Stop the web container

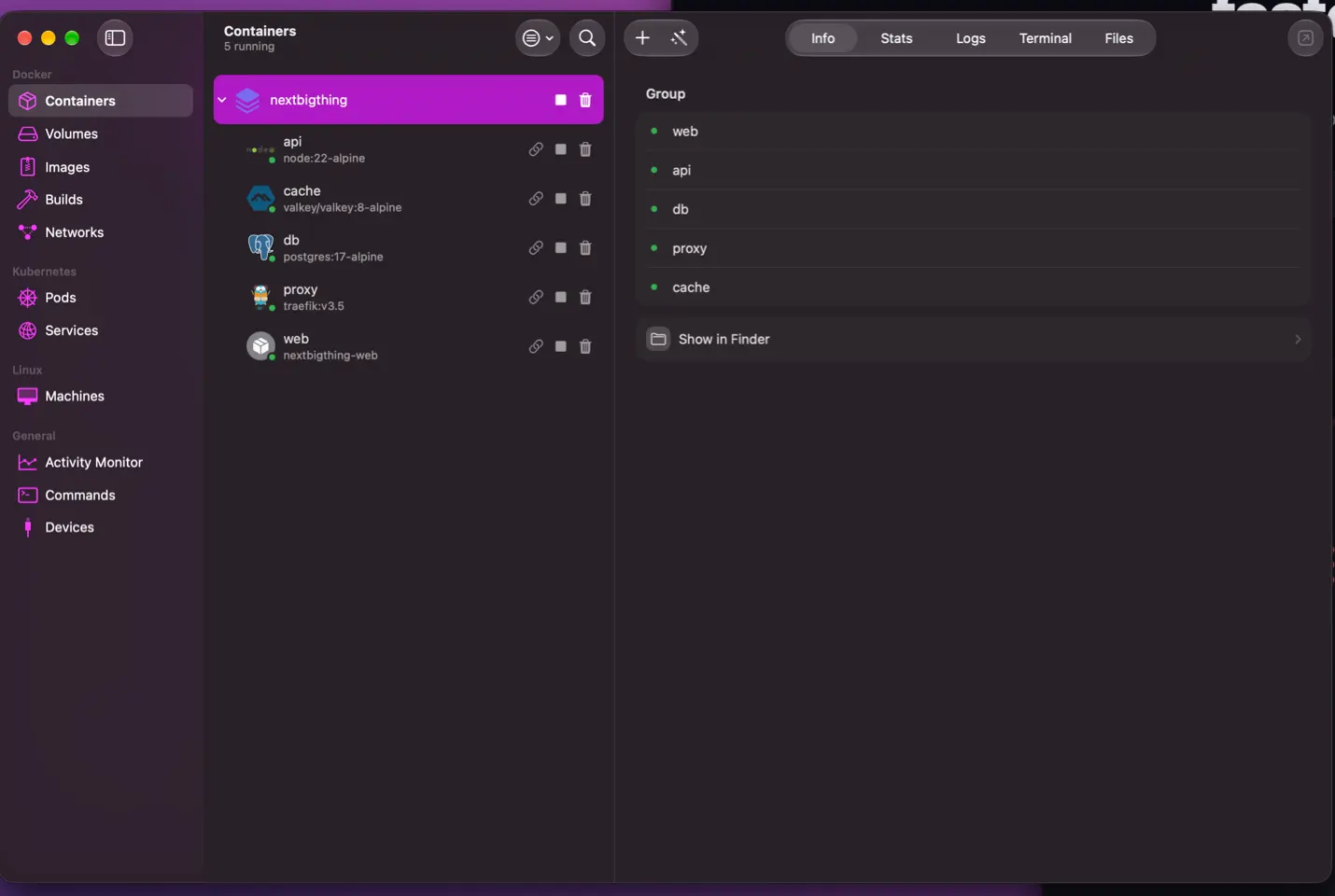click(560, 346)
